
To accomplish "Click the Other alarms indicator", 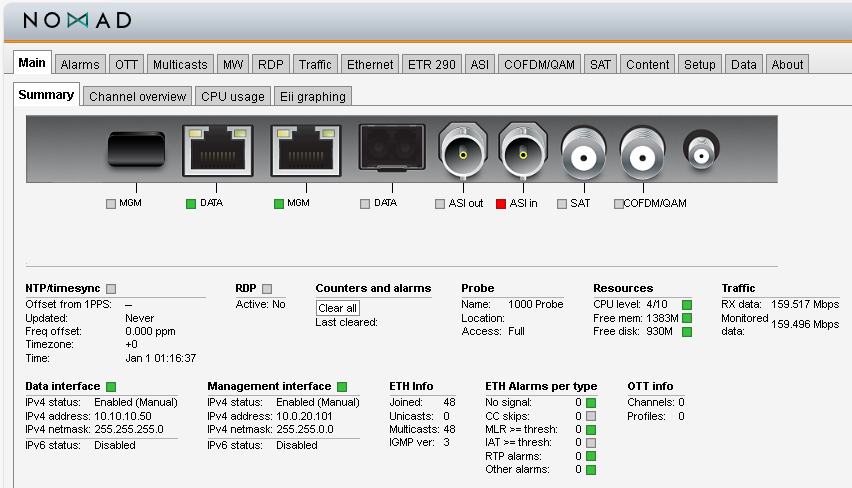I will [591, 470].
